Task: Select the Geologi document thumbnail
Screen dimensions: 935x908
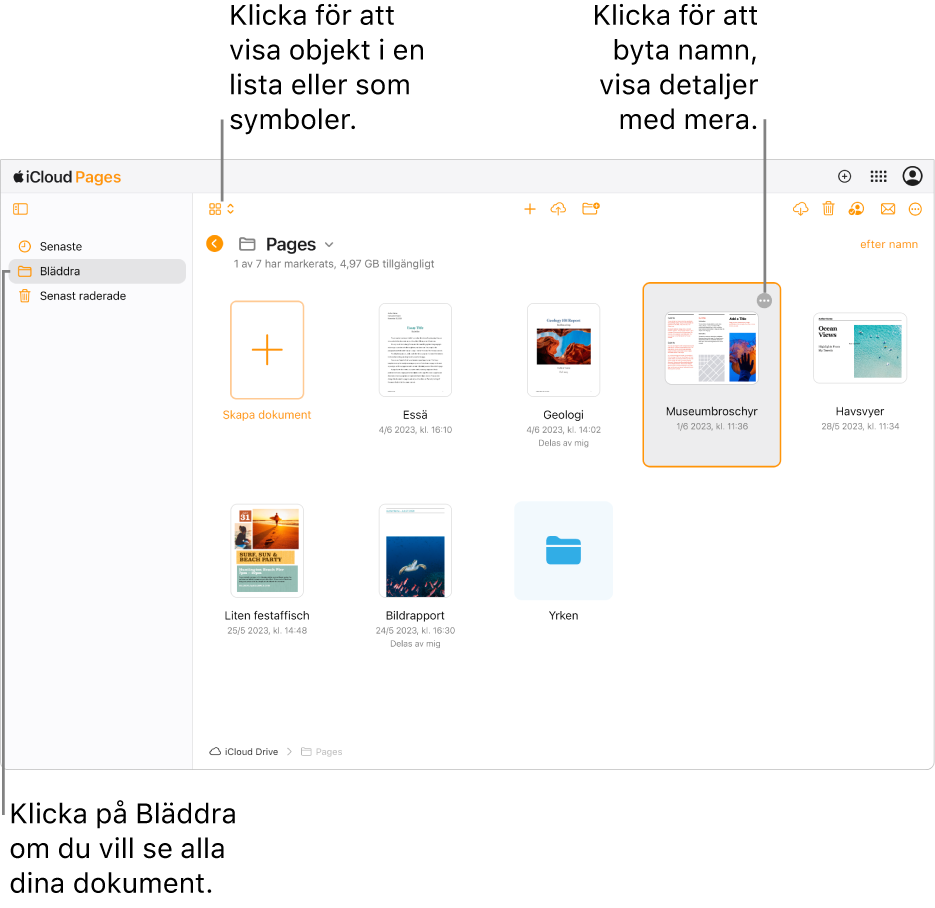Action: tap(564, 350)
